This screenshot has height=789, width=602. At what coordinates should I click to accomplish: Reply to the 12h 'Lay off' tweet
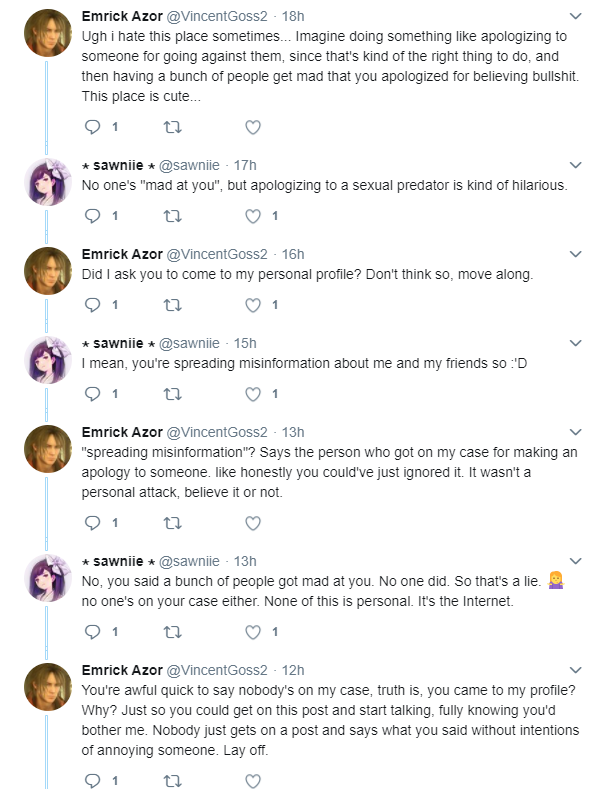click(x=93, y=781)
